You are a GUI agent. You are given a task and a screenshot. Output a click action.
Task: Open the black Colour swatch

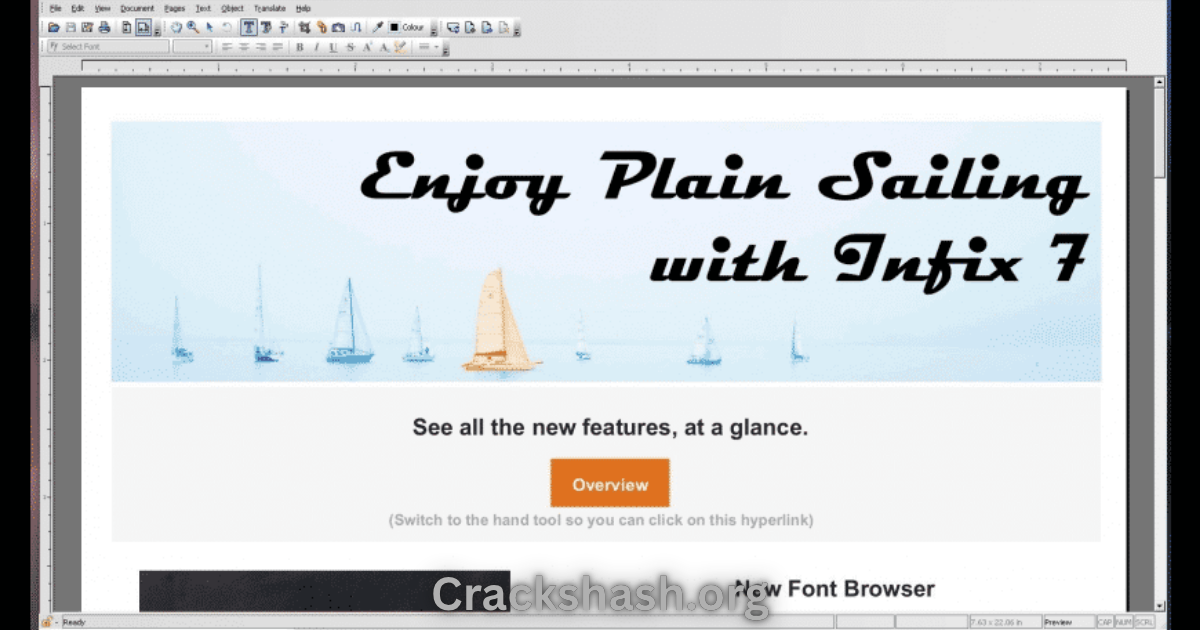point(394,28)
